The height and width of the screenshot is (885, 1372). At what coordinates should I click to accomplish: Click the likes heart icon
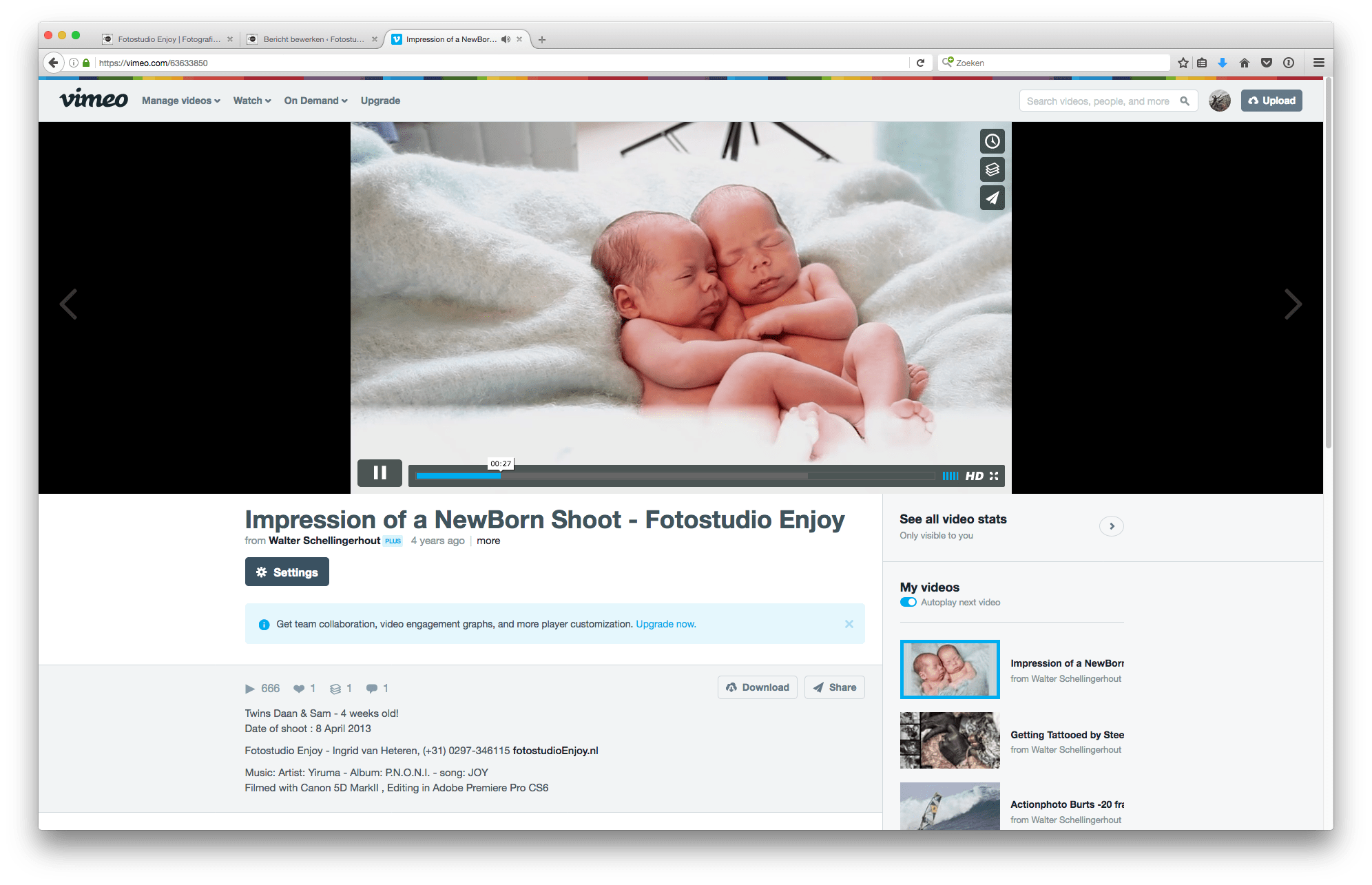tap(299, 689)
